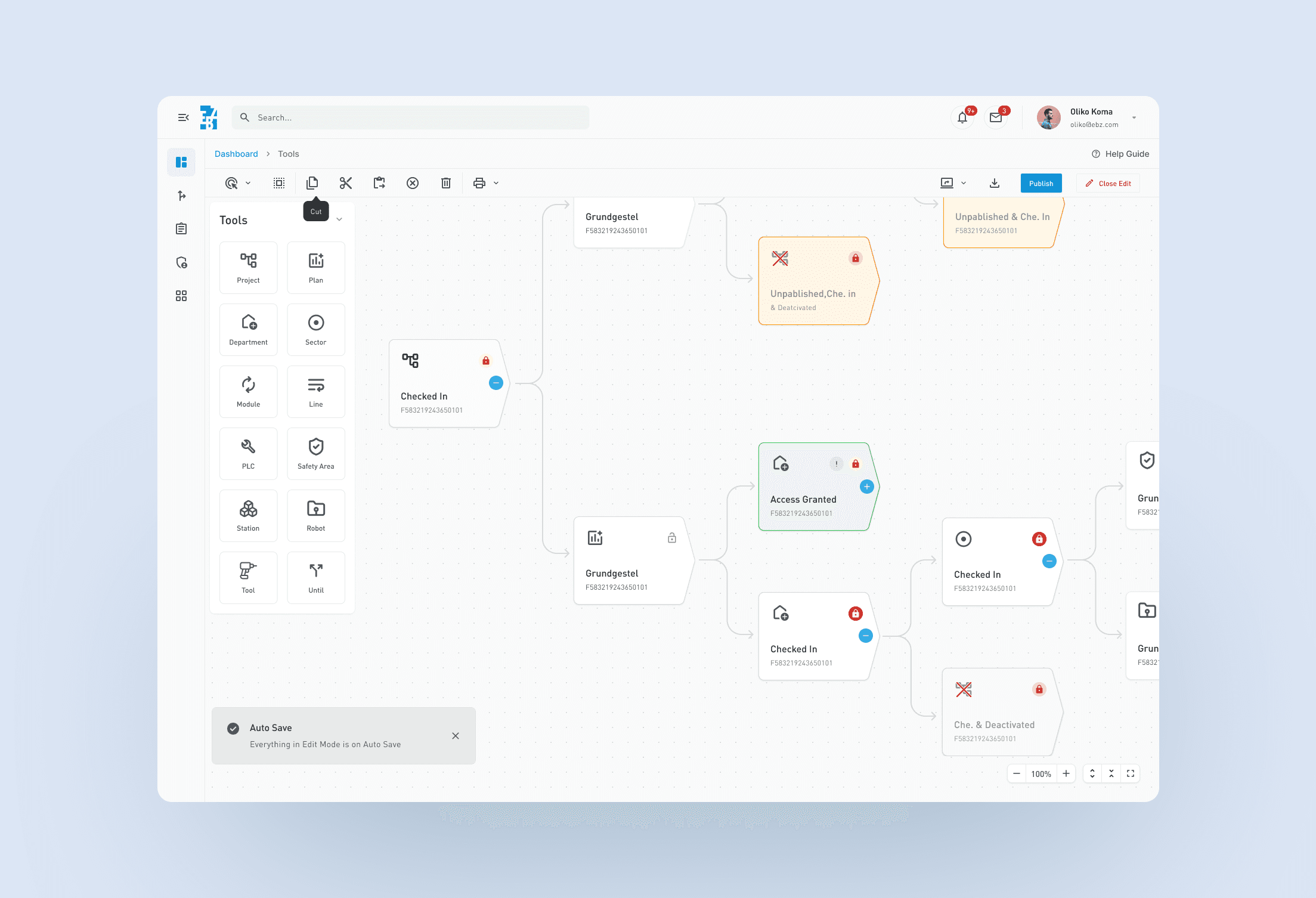Select the Module tool

click(x=248, y=392)
